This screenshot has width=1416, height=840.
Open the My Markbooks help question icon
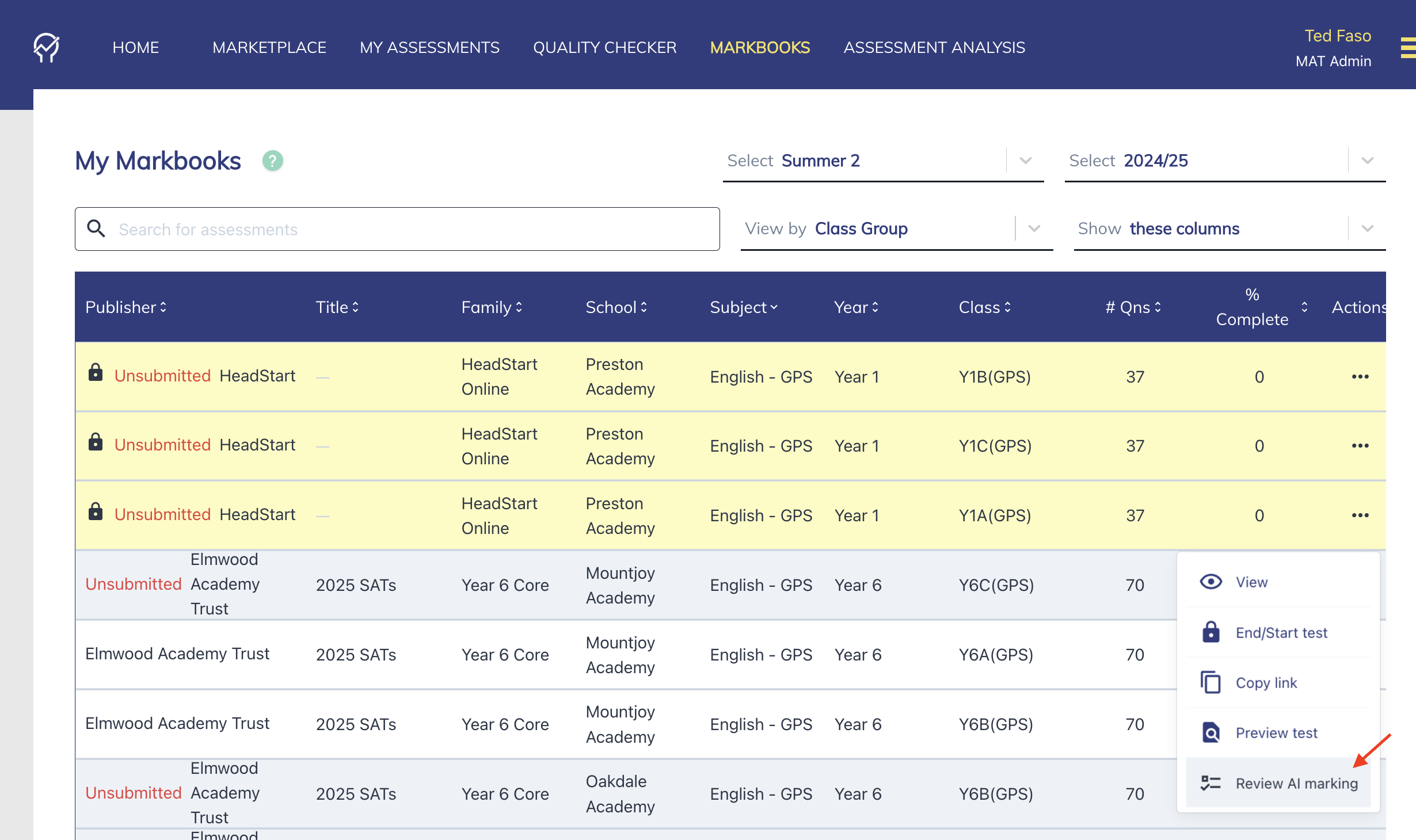pos(273,161)
